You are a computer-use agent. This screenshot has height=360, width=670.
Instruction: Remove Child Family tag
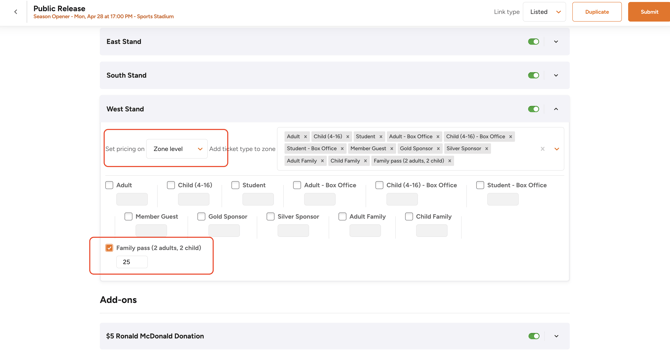pos(365,161)
